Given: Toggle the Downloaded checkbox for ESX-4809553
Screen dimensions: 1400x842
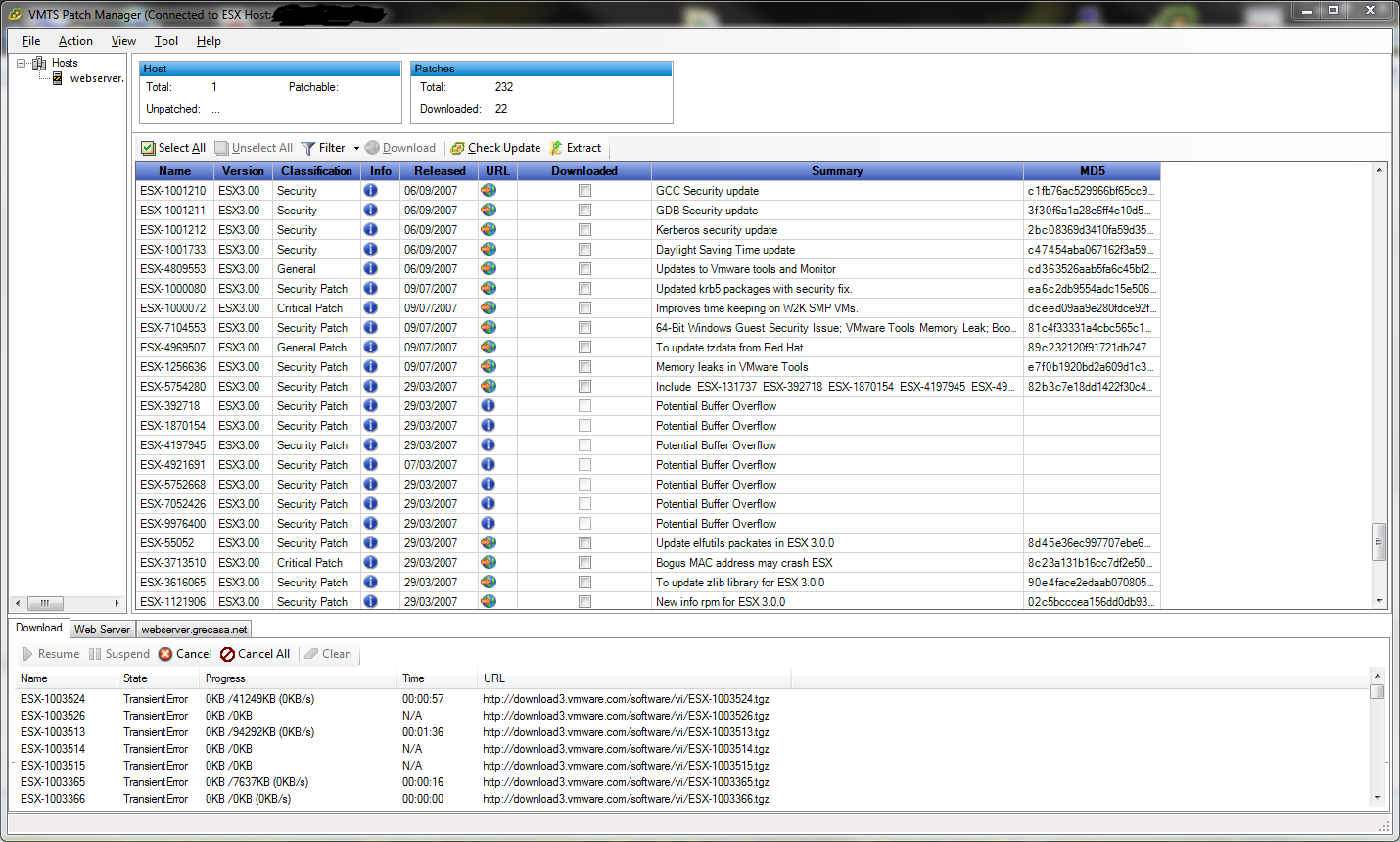Looking at the screenshot, I should [x=584, y=269].
